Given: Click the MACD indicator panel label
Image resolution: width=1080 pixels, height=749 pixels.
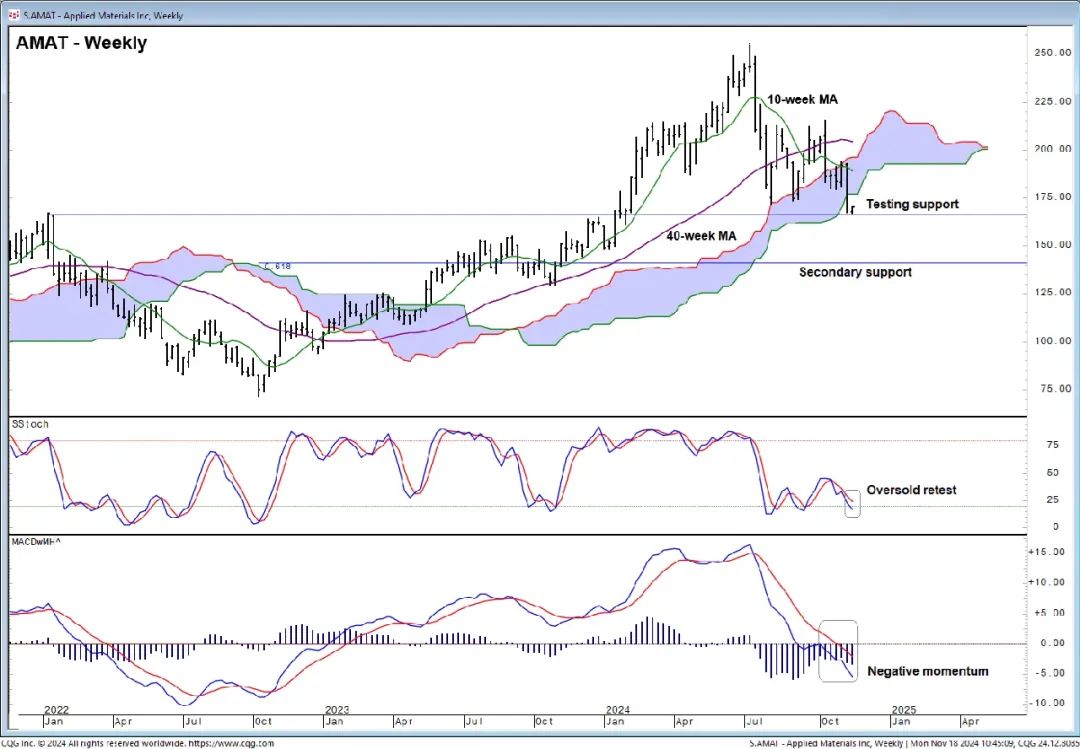Looking at the screenshot, I should tap(37, 543).
